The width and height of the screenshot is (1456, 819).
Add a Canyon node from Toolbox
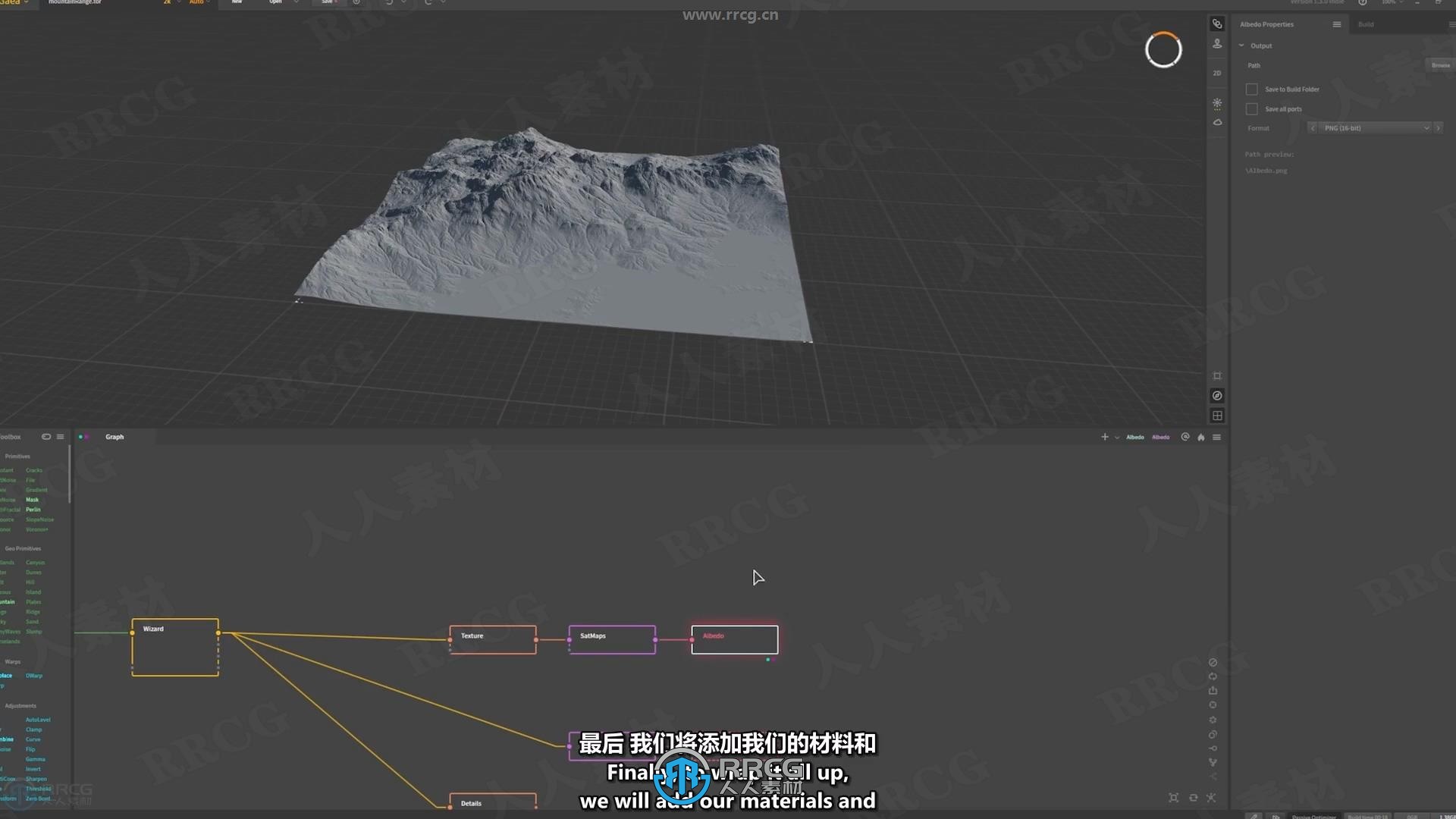pos(35,563)
